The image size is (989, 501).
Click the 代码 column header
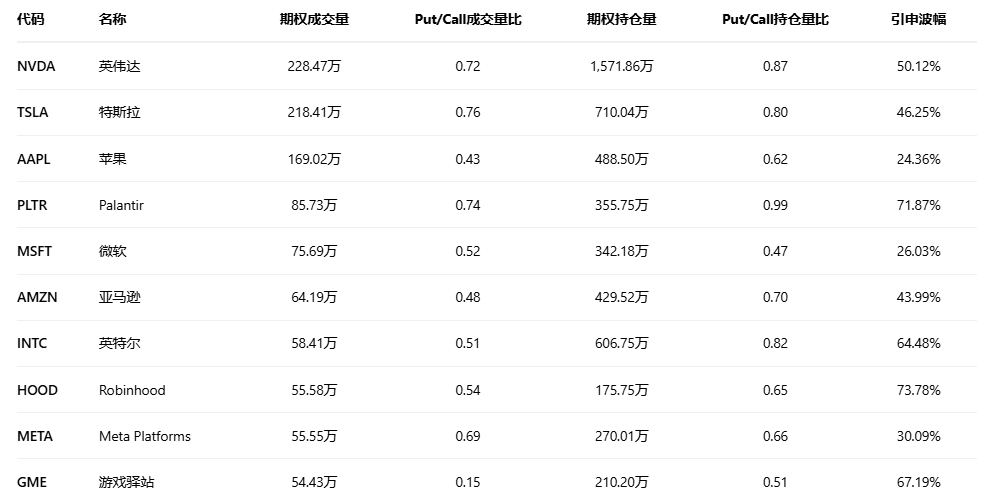point(31,19)
